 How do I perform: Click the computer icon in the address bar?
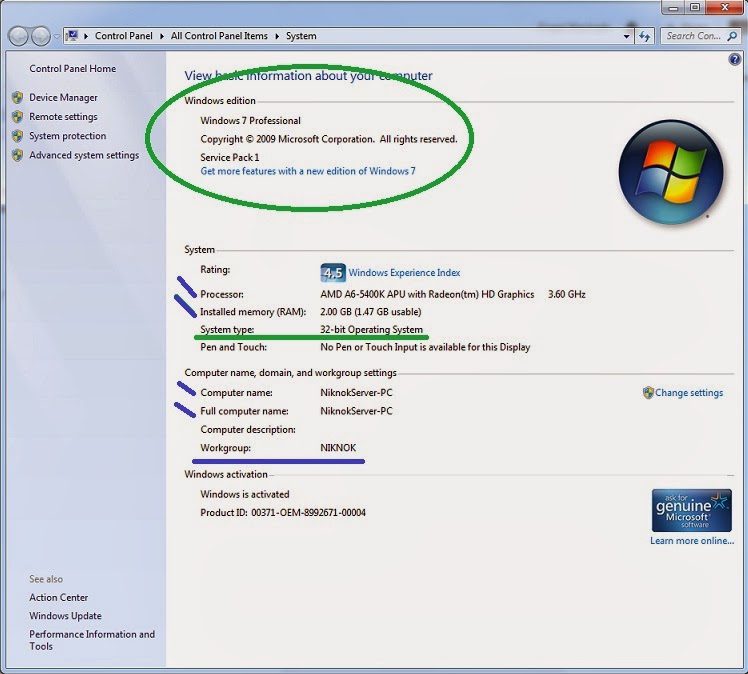click(72, 36)
